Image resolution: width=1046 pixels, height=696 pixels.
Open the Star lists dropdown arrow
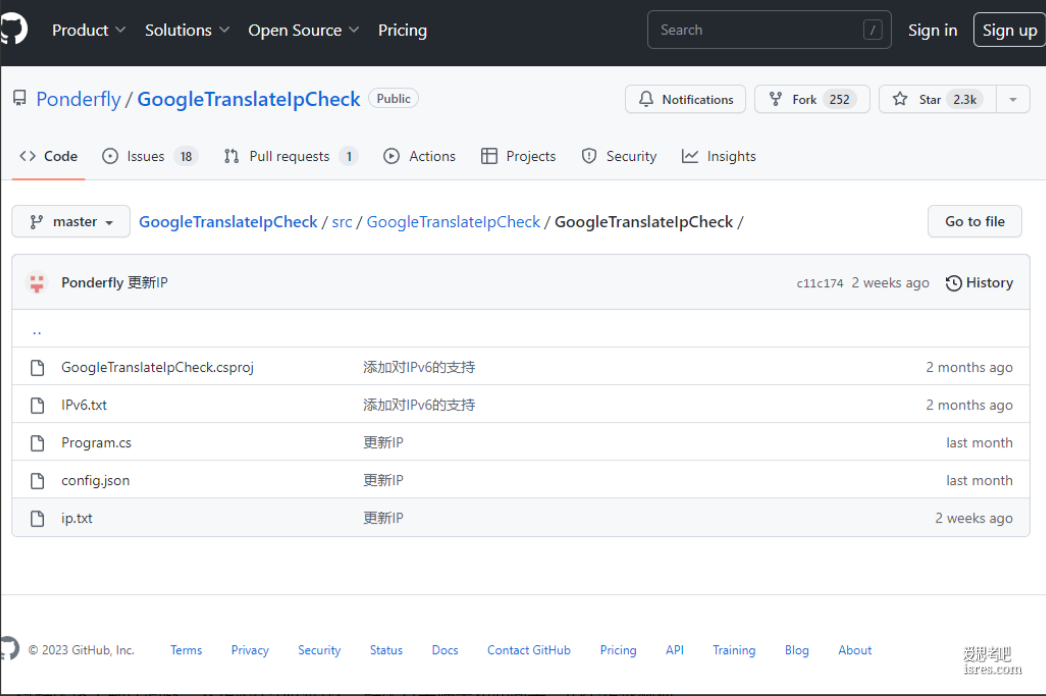tap(1013, 99)
